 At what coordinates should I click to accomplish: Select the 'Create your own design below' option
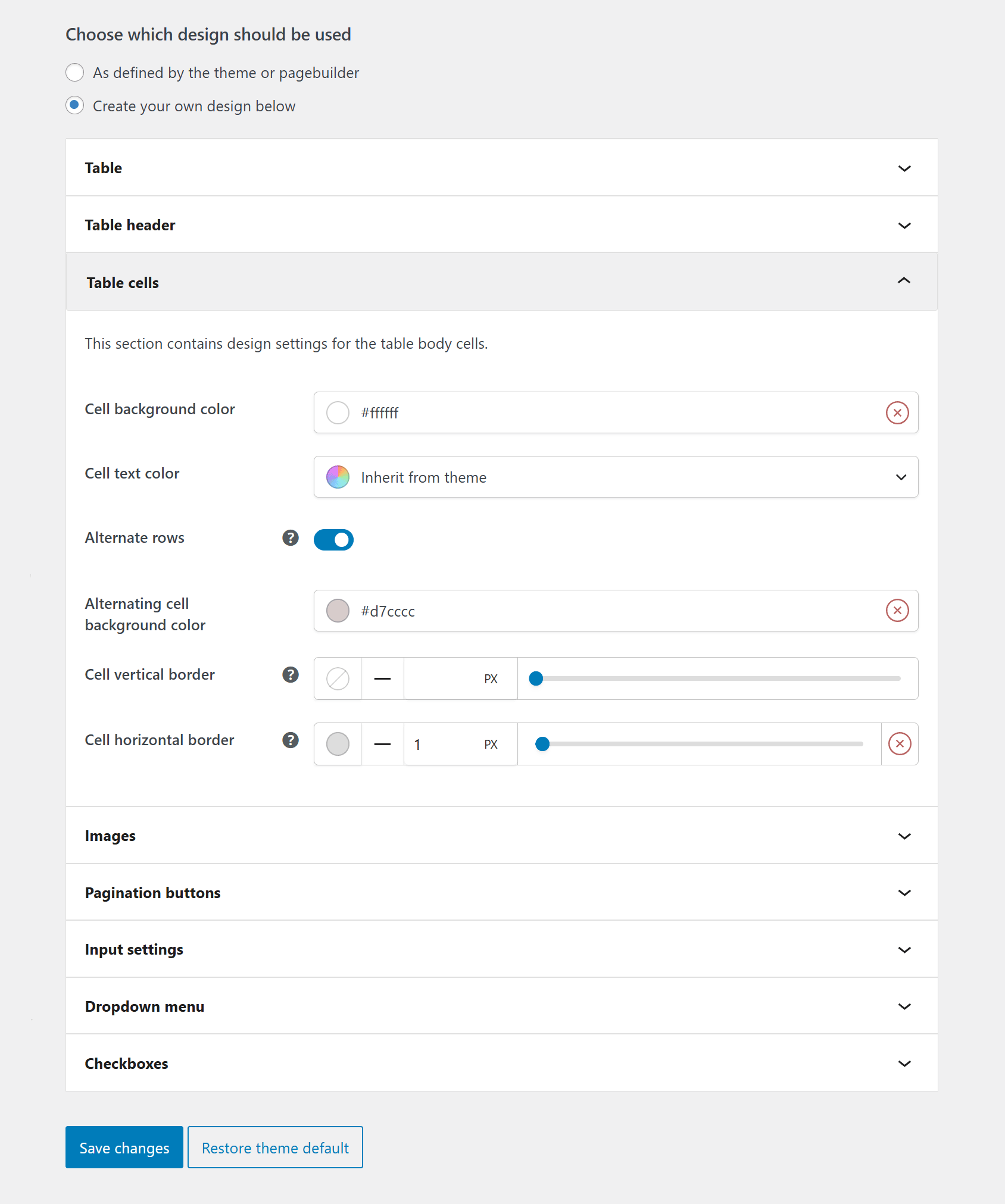click(74, 105)
